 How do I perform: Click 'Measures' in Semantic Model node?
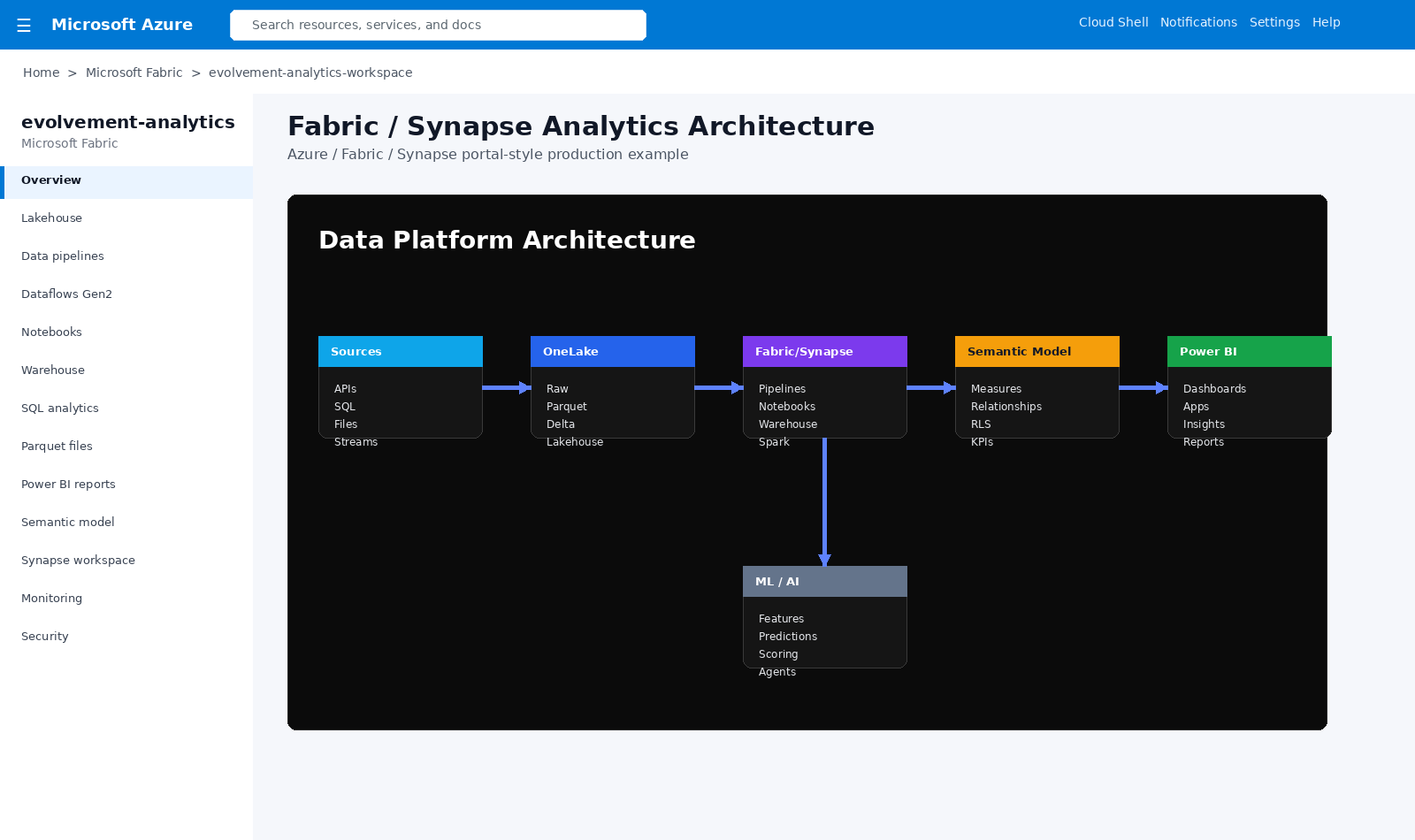(x=996, y=389)
